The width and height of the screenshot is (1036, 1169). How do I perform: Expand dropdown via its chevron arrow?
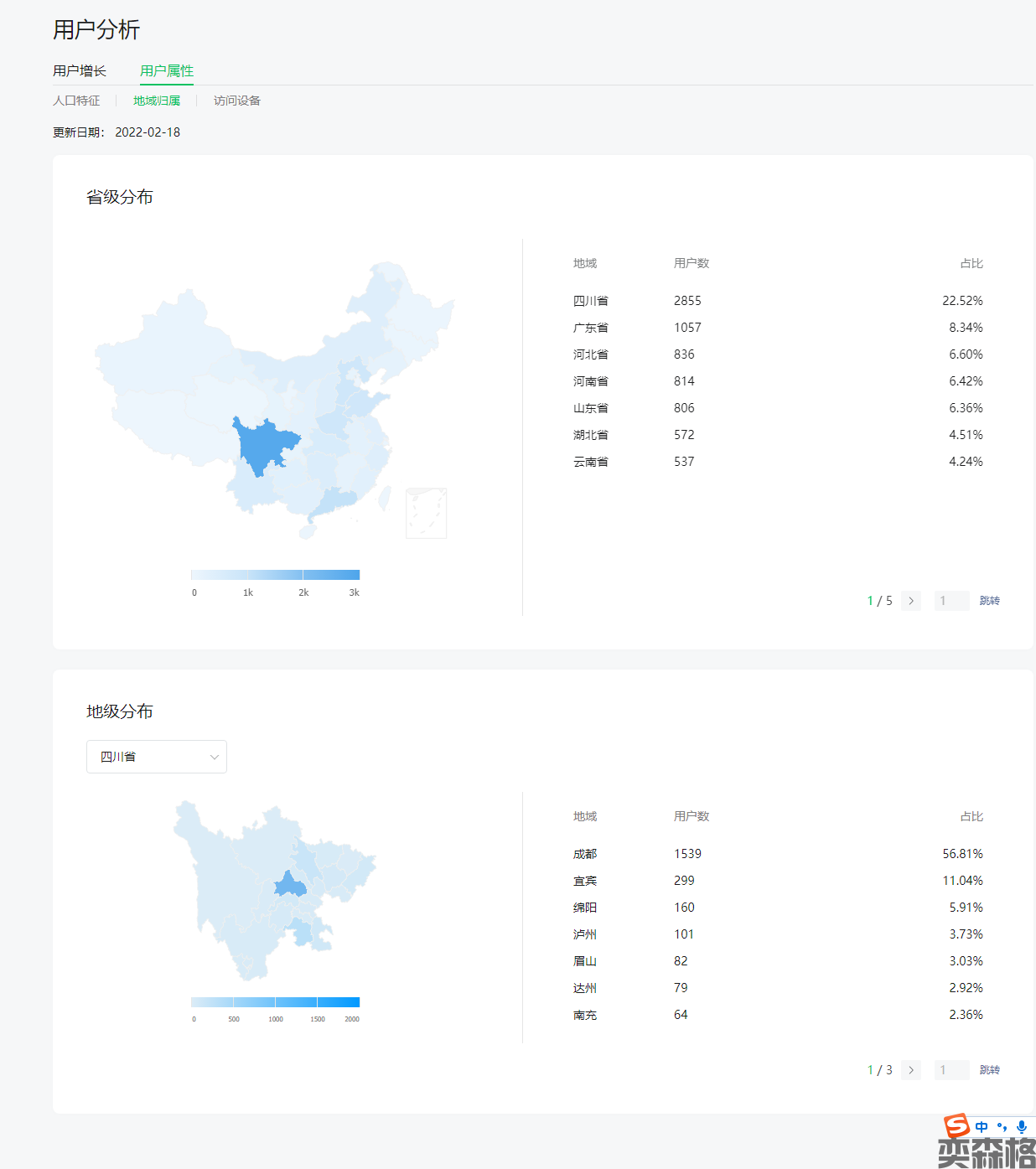tap(214, 758)
